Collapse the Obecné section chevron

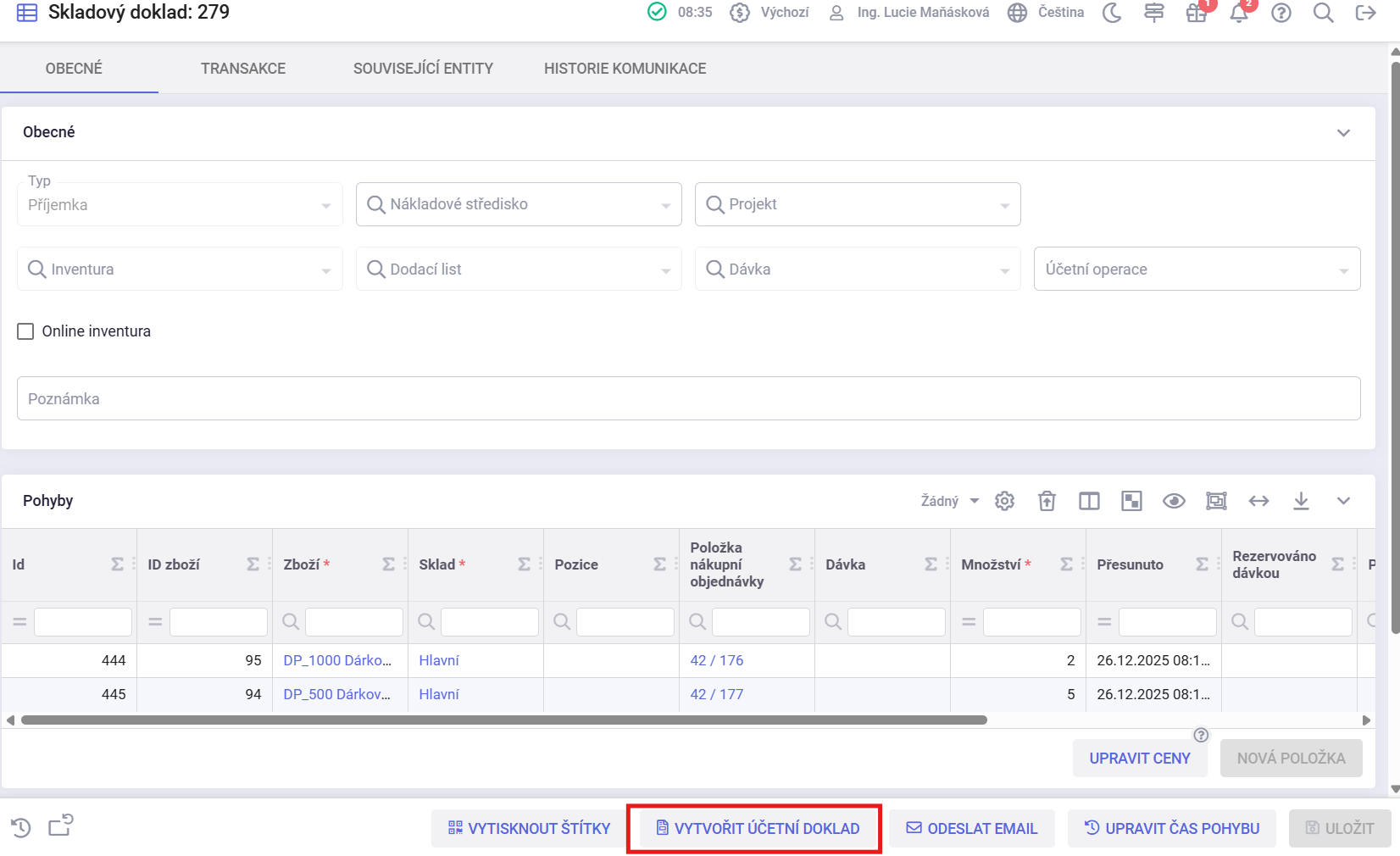1343,133
